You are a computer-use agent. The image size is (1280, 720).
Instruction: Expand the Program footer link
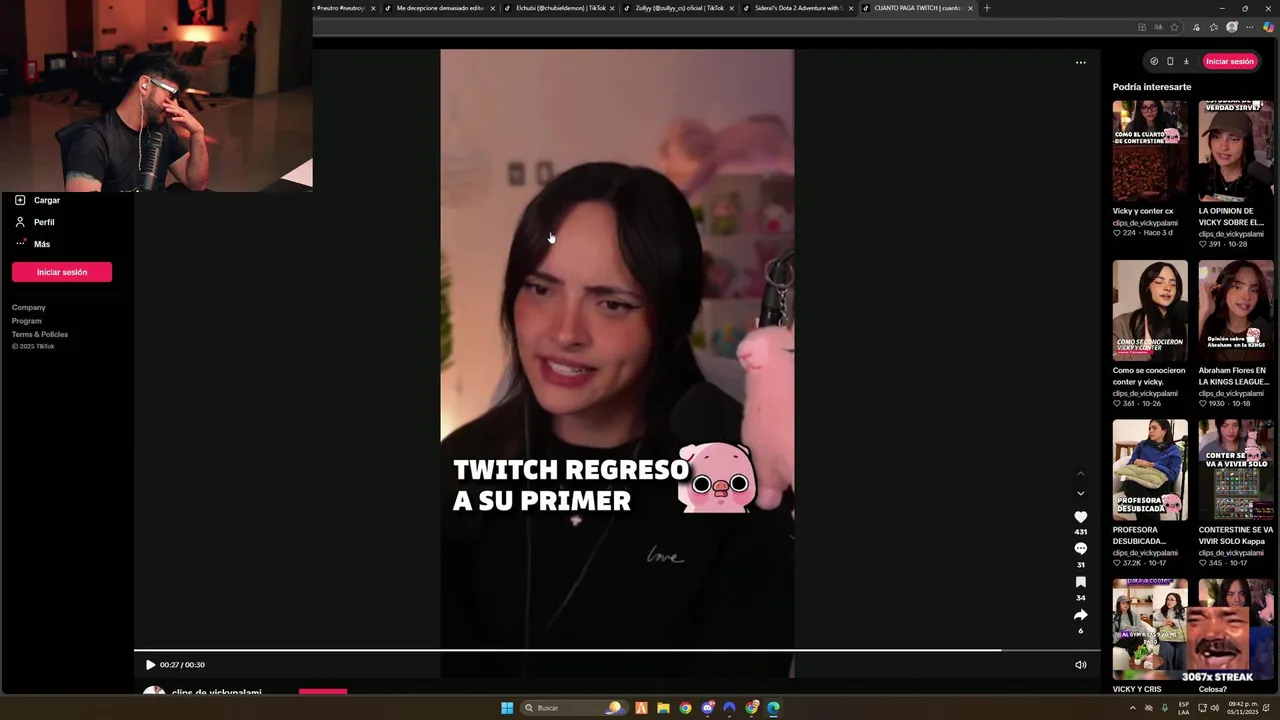(x=27, y=321)
